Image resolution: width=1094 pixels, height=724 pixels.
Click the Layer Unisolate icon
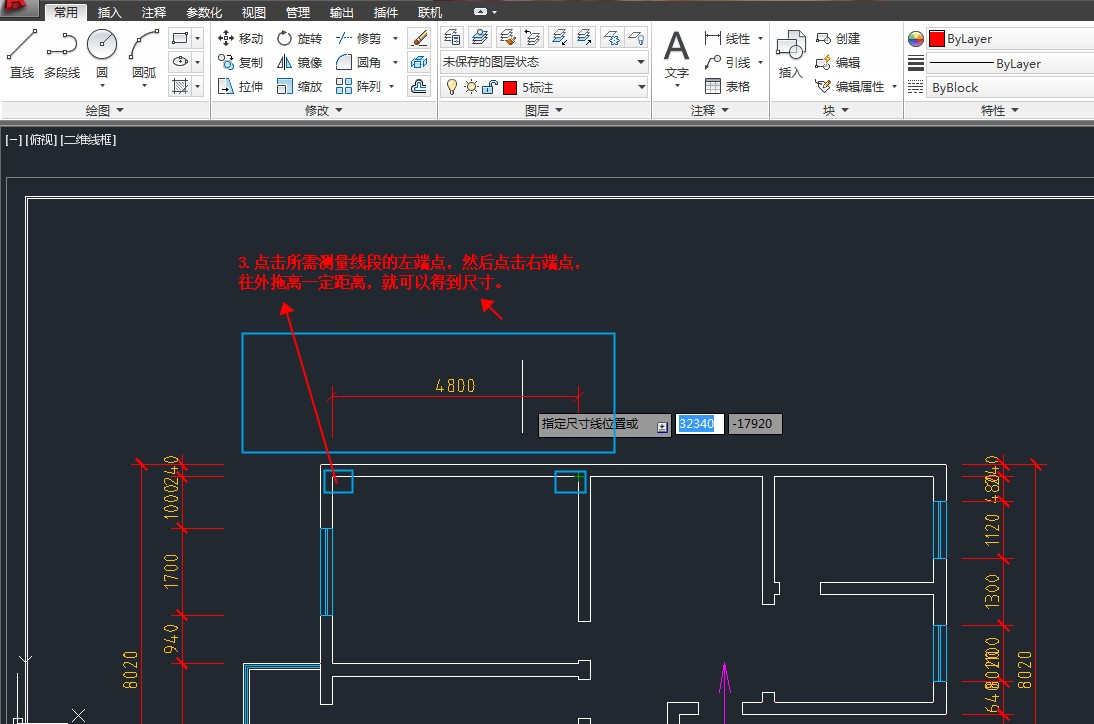pos(585,37)
